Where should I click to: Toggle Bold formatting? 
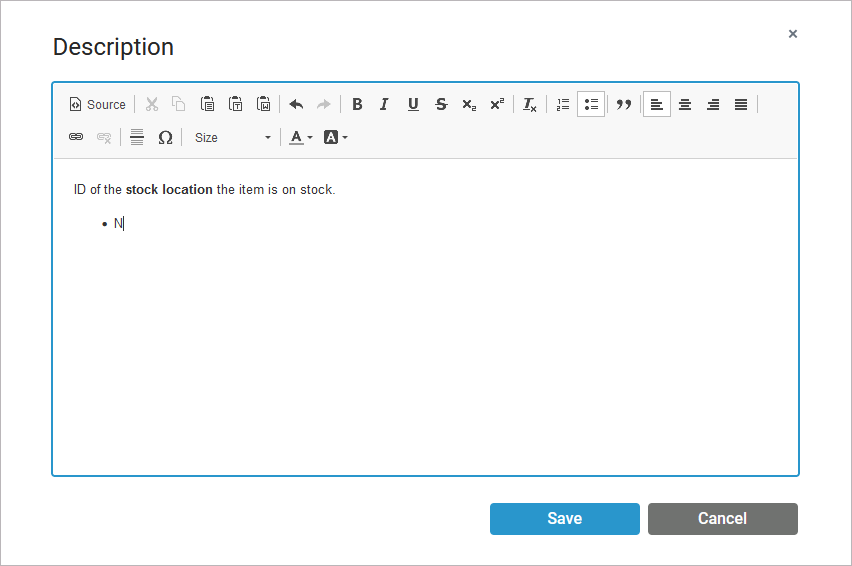pos(357,104)
